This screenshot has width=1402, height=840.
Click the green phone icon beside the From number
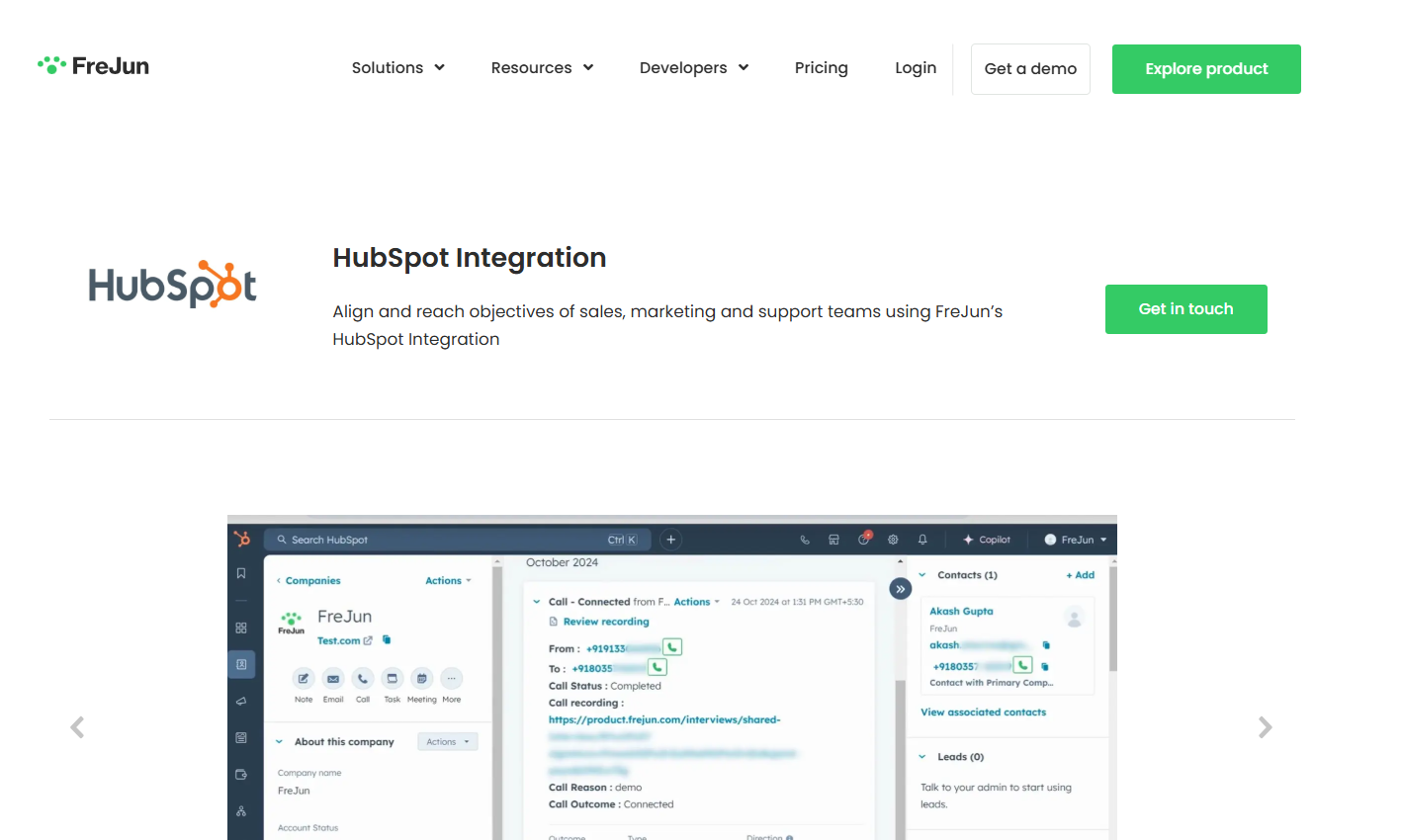[x=671, y=646]
